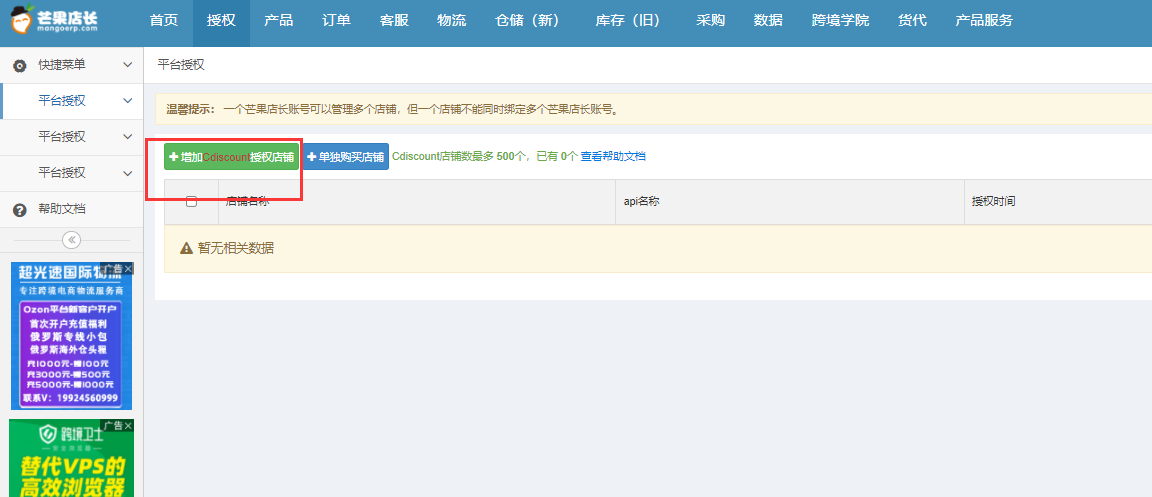Click the api名称 column header
The image size is (1152, 497).
click(x=641, y=201)
